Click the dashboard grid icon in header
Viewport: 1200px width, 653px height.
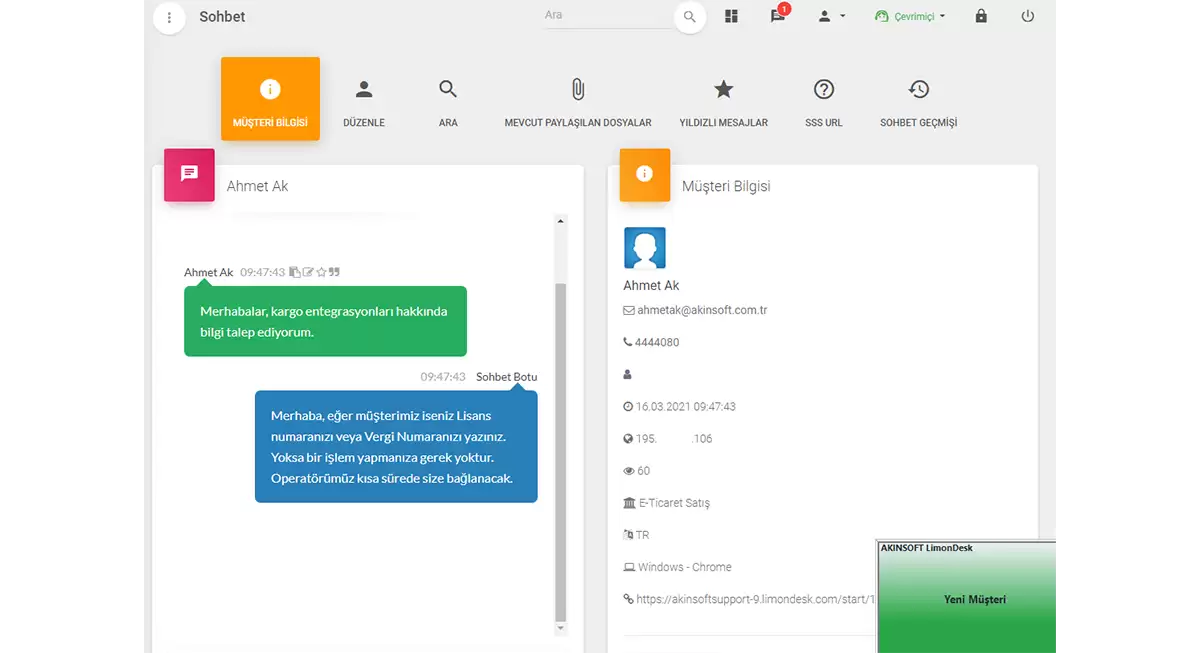coord(731,17)
